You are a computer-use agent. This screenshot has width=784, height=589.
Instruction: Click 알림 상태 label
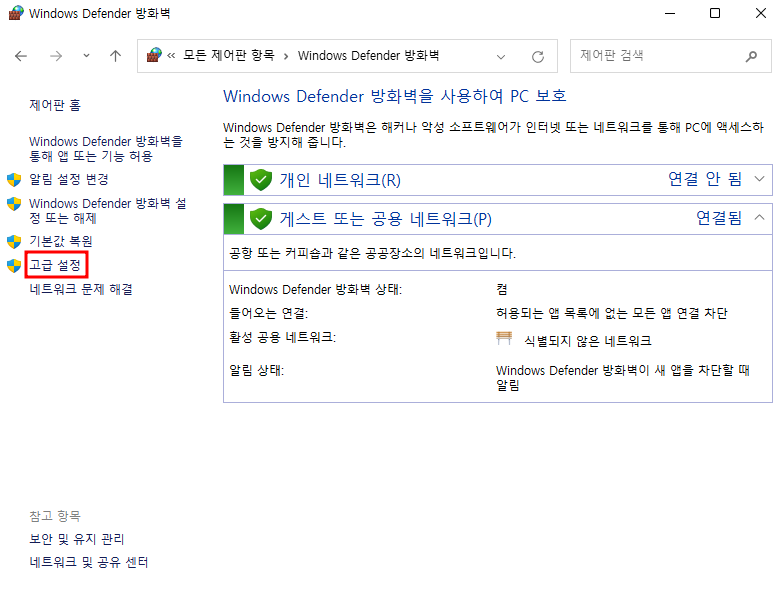pyautogui.click(x=256, y=370)
